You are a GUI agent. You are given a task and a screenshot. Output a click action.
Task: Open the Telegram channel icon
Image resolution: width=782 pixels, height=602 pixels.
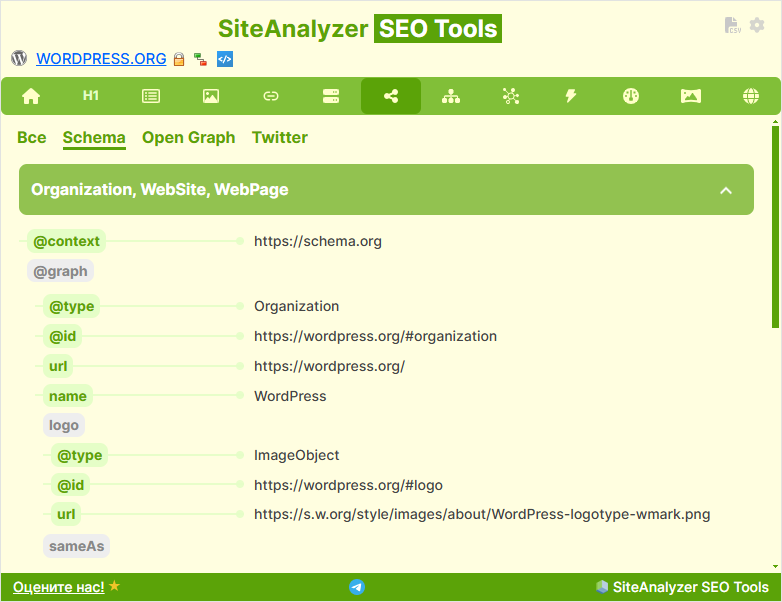tap(357, 587)
